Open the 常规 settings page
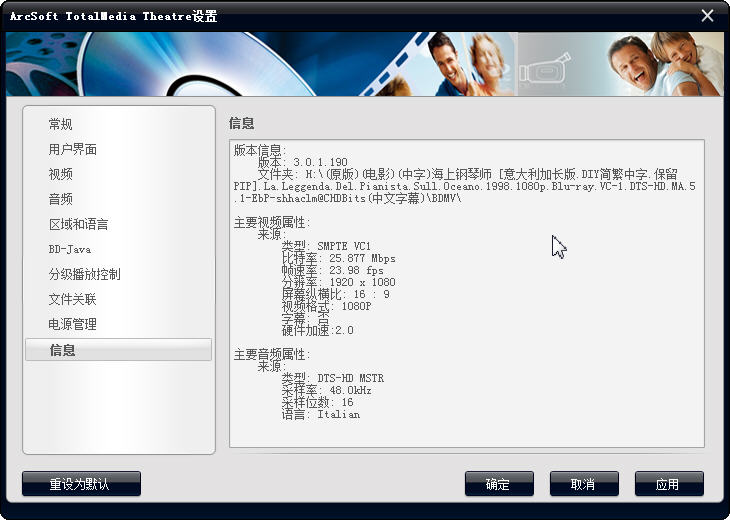Viewport: 730px width, 520px height. 61,124
